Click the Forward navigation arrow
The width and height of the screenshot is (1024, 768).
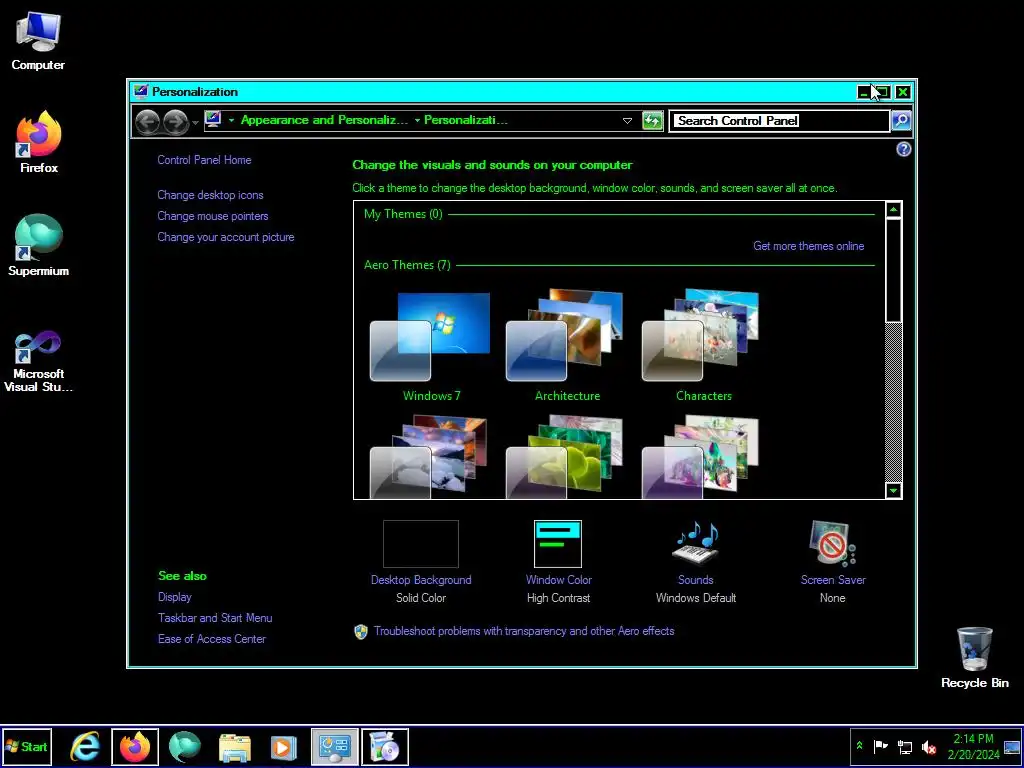[176, 121]
